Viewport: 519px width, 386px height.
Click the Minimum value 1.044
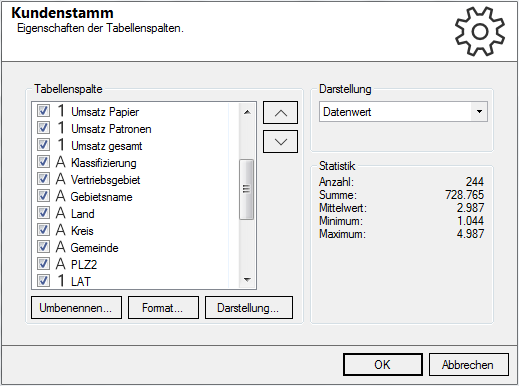pyautogui.click(x=470, y=221)
